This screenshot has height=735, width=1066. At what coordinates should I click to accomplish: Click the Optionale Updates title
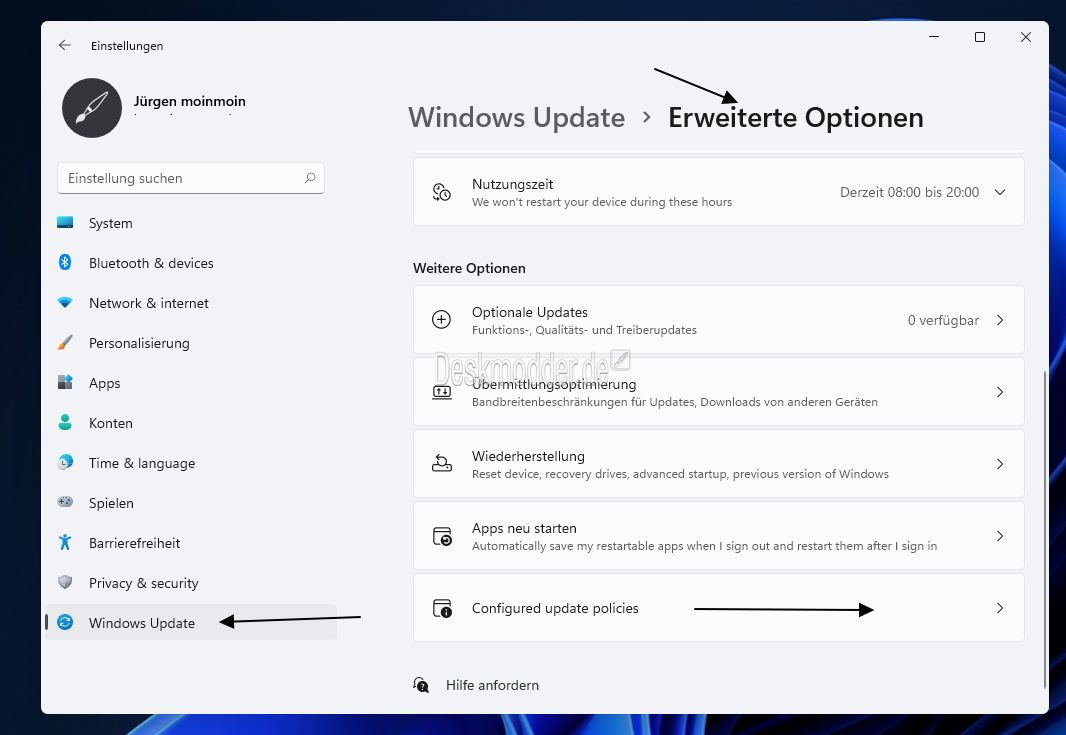coord(530,312)
